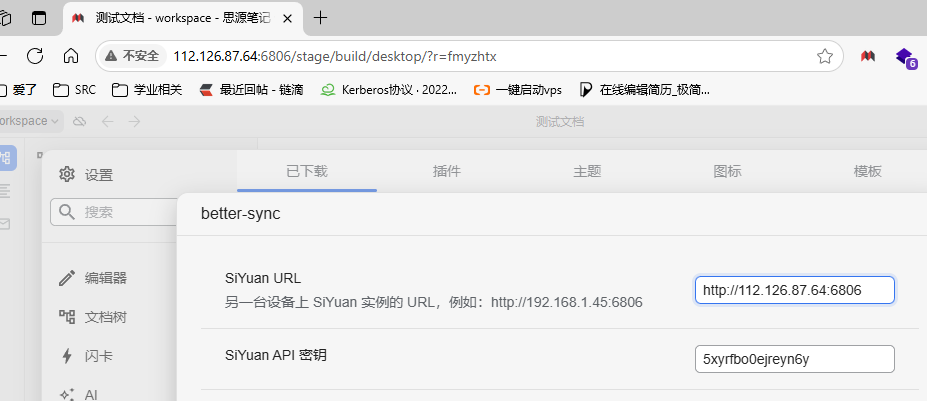927x401 pixels.
Task: Go back with left arrow in SiYuan
Action: click(x=107, y=121)
